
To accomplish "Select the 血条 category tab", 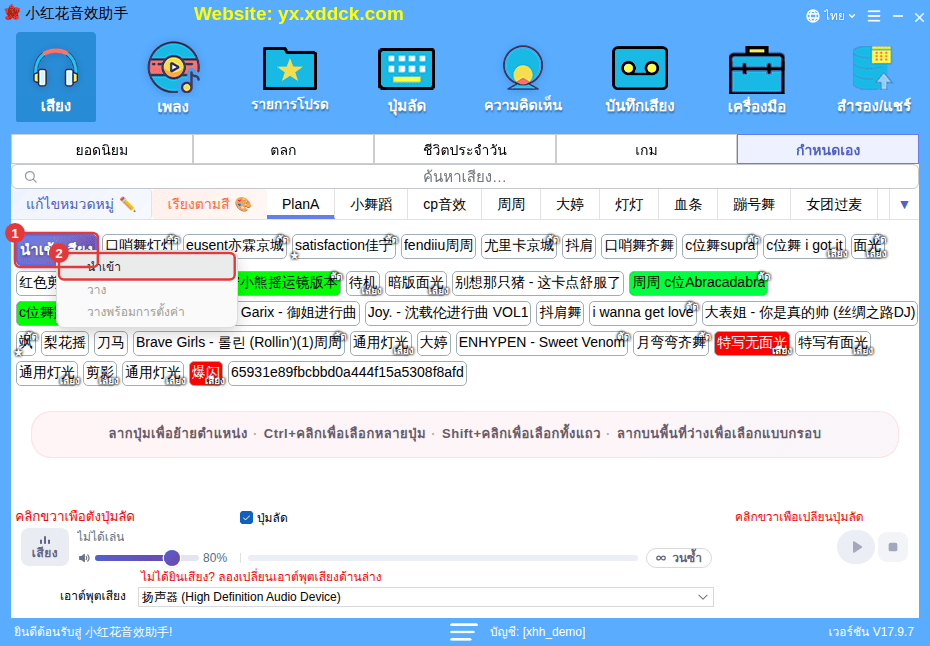I will click(x=688, y=205).
